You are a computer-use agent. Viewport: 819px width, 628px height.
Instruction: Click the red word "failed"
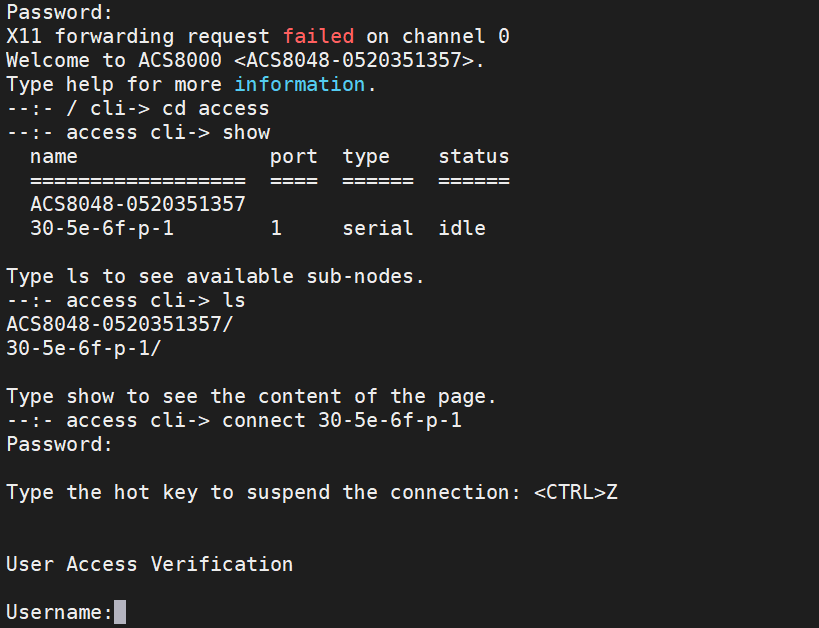tap(318, 36)
